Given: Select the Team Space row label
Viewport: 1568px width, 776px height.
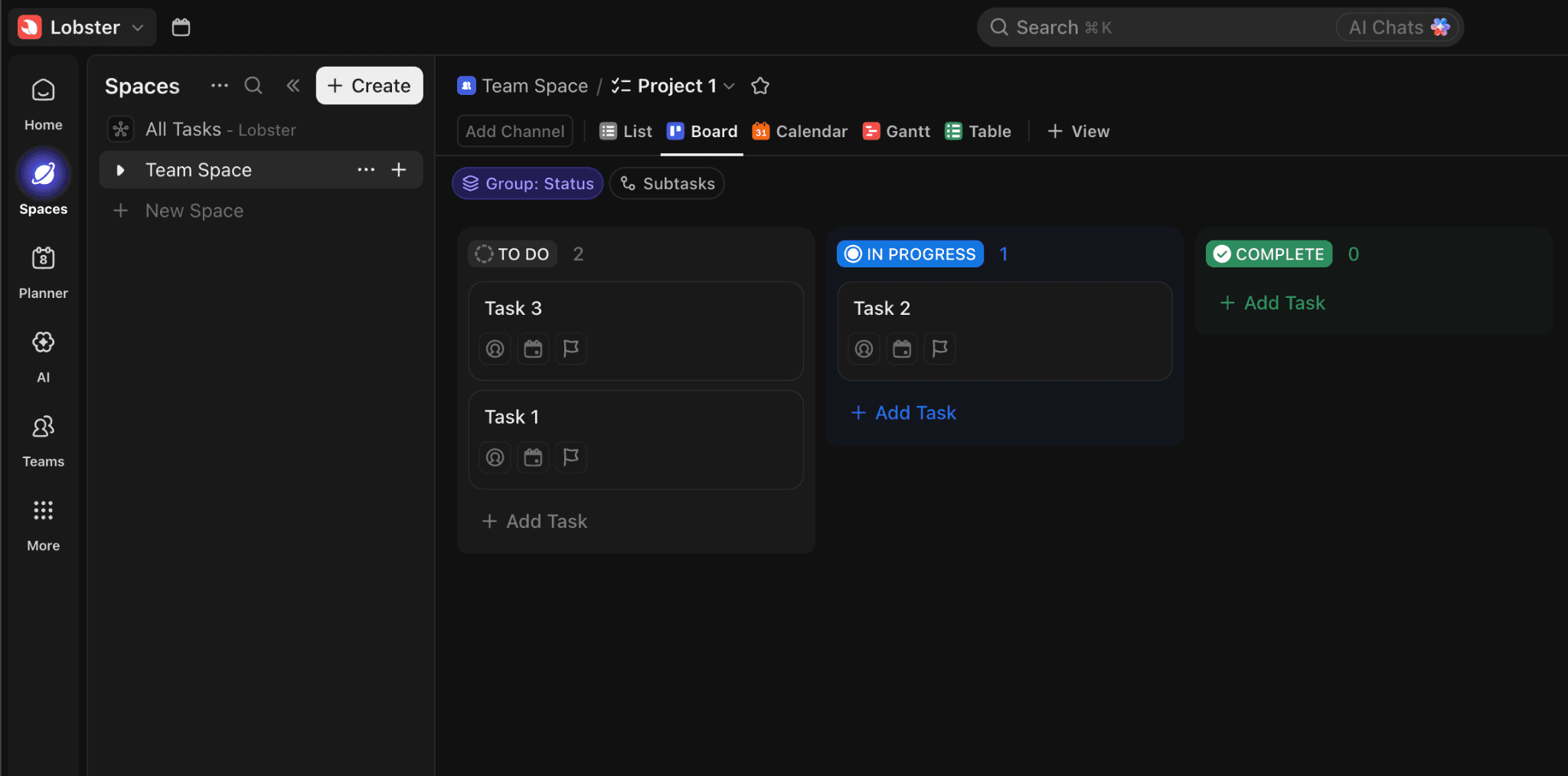Looking at the screenshot, I should pyautogui.click(x=198, y=170).
